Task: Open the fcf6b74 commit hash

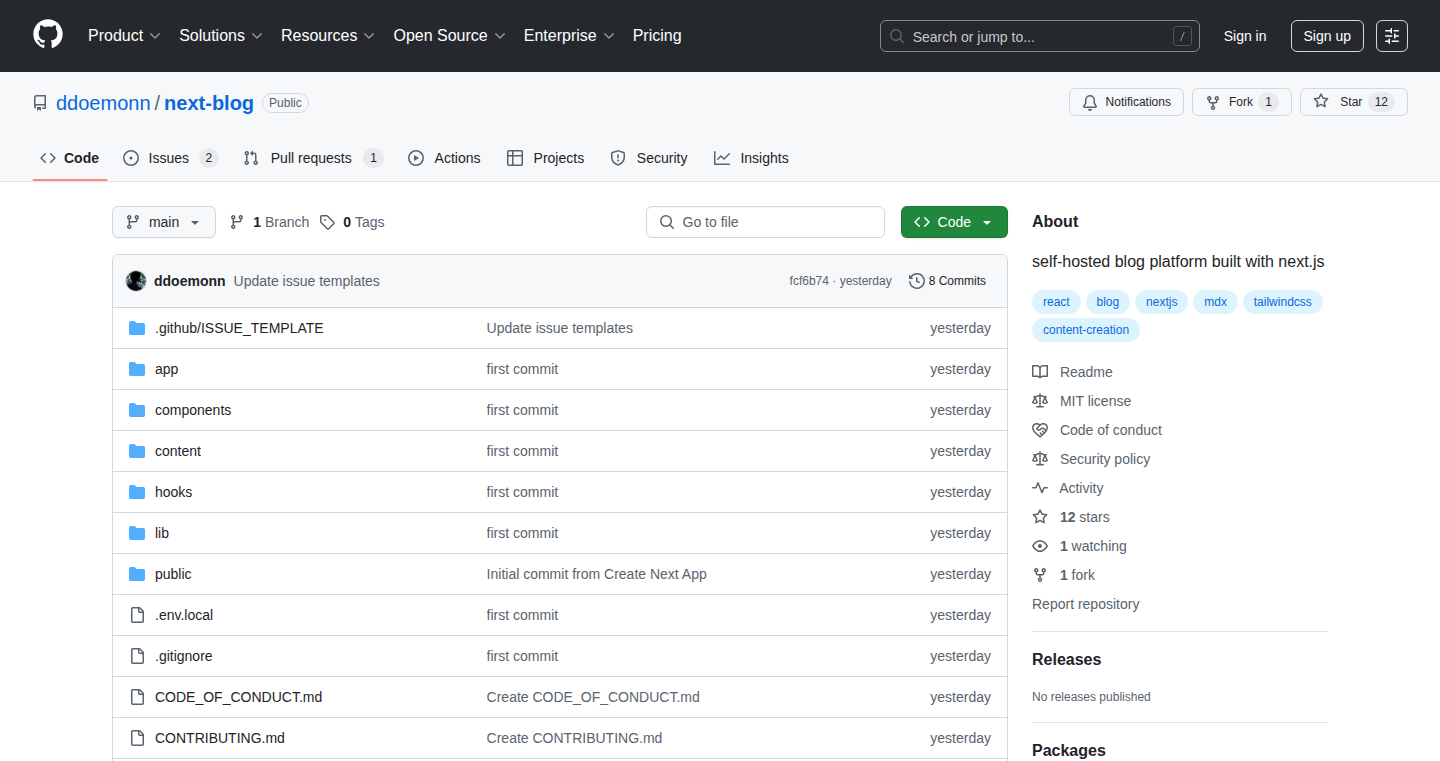Action: (x=809, y=281)
